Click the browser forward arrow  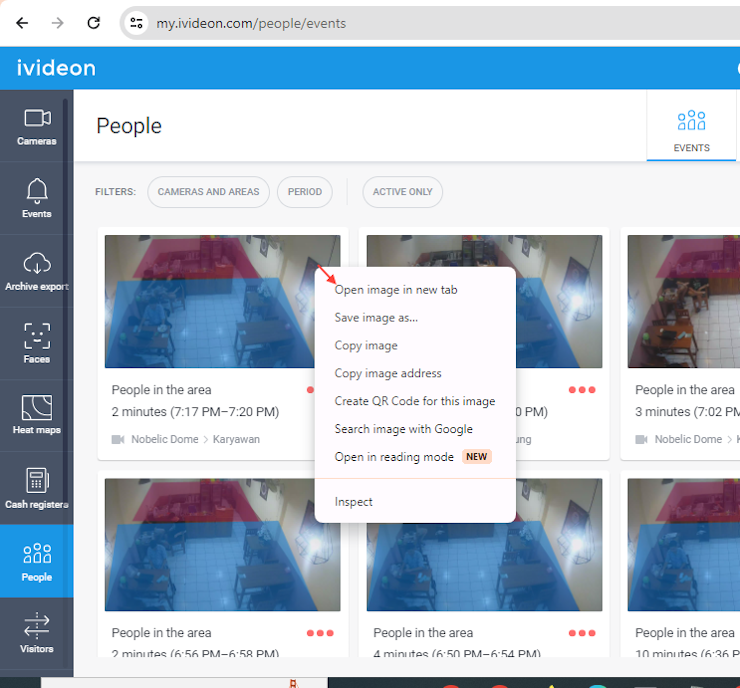tap(58, 23)
